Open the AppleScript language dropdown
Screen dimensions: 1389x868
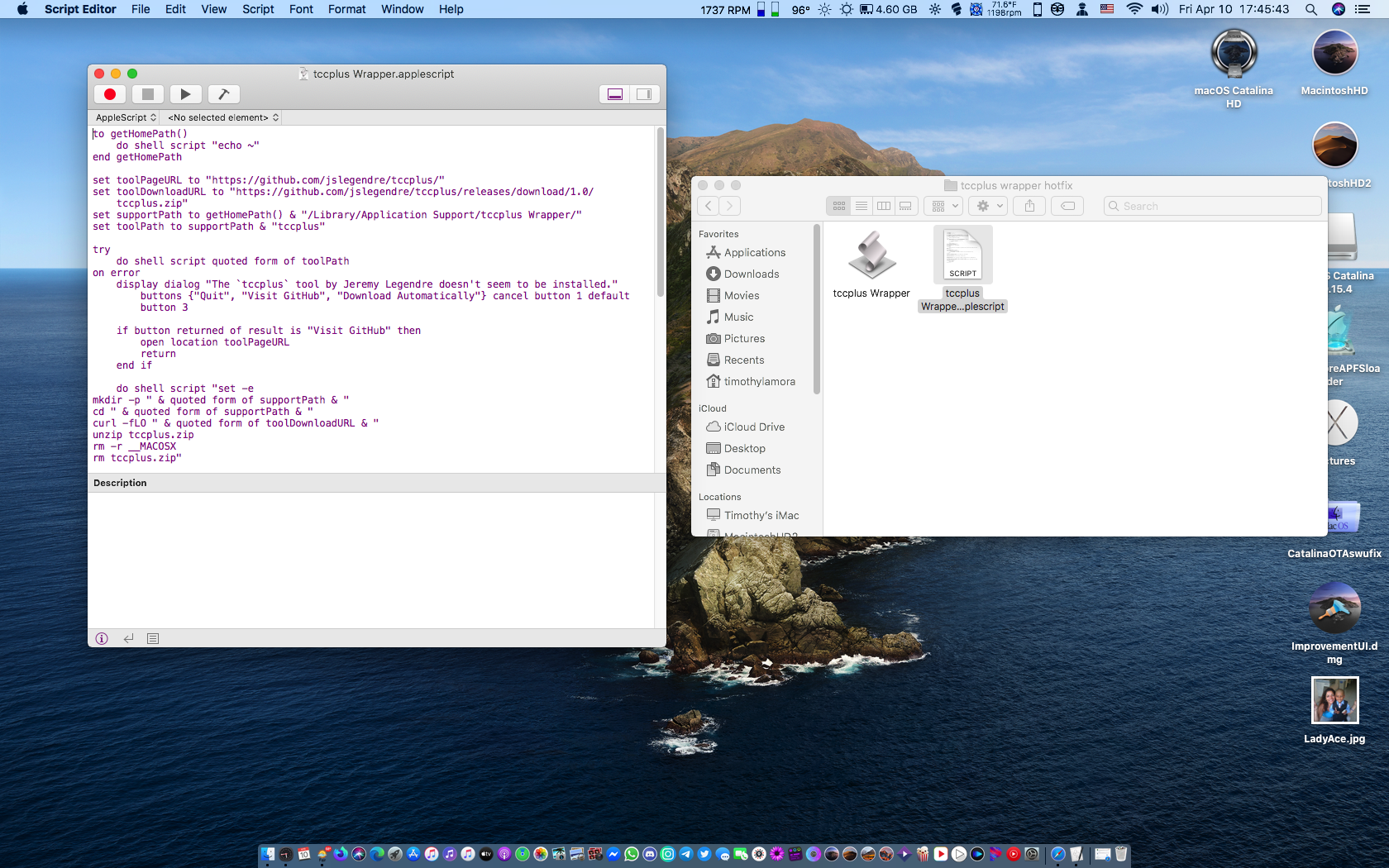tap(126, 117)
